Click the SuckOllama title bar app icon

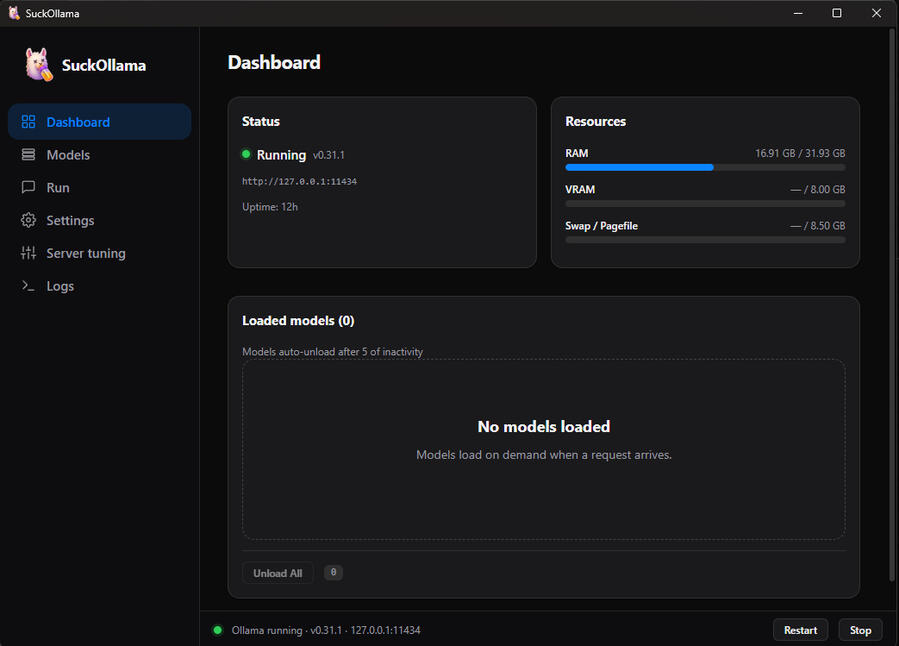(x=14, y=13)
